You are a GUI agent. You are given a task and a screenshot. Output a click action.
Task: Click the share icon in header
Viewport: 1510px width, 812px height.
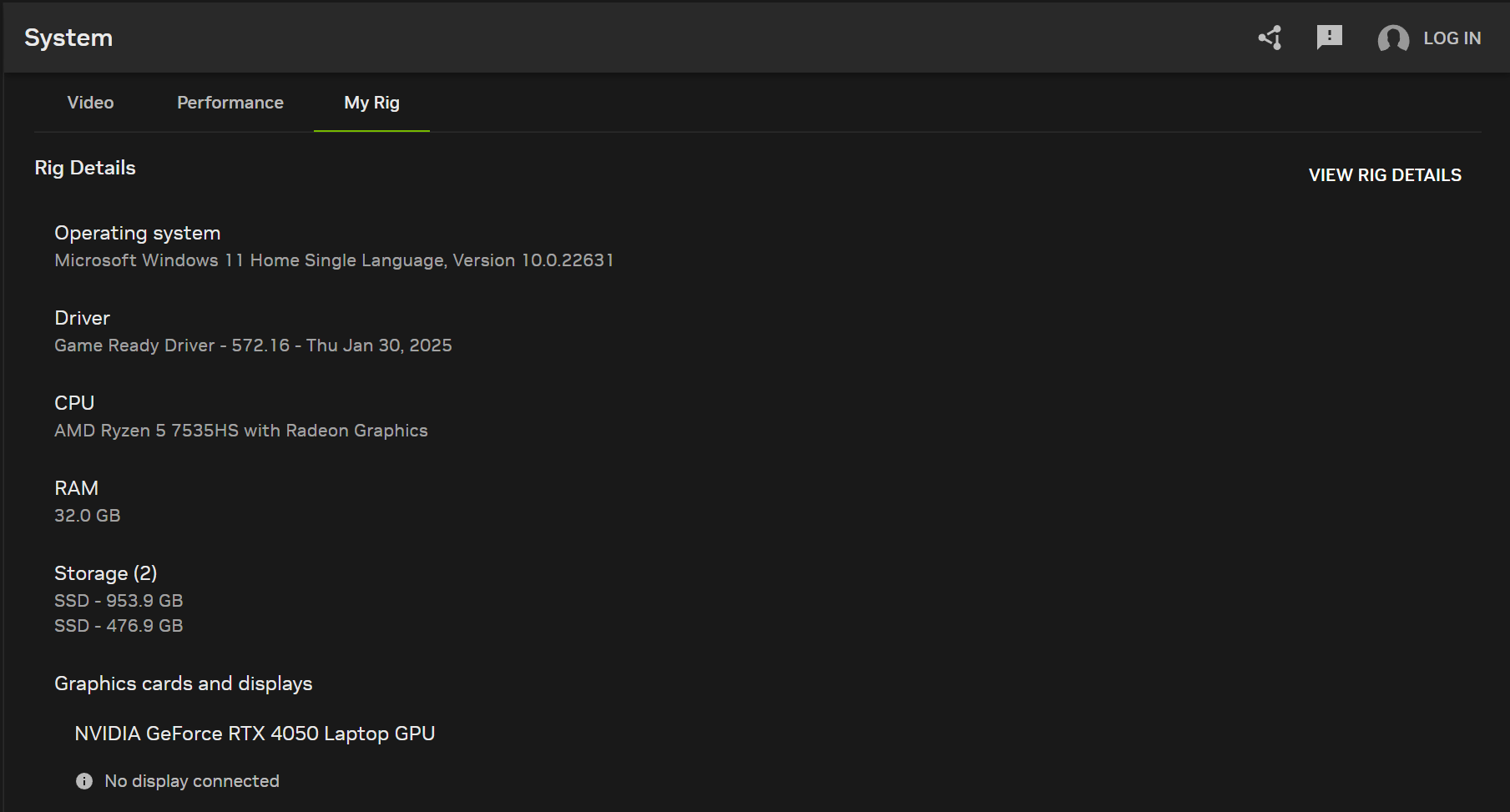coord(1270,38)
